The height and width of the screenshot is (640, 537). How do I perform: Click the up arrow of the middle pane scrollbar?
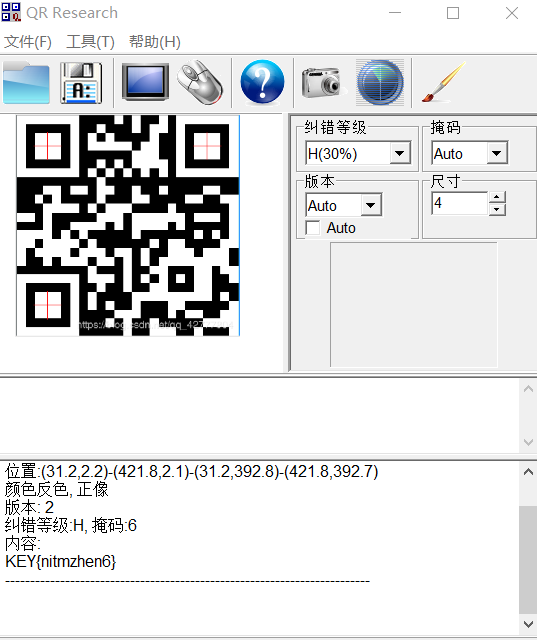(528, 389)
